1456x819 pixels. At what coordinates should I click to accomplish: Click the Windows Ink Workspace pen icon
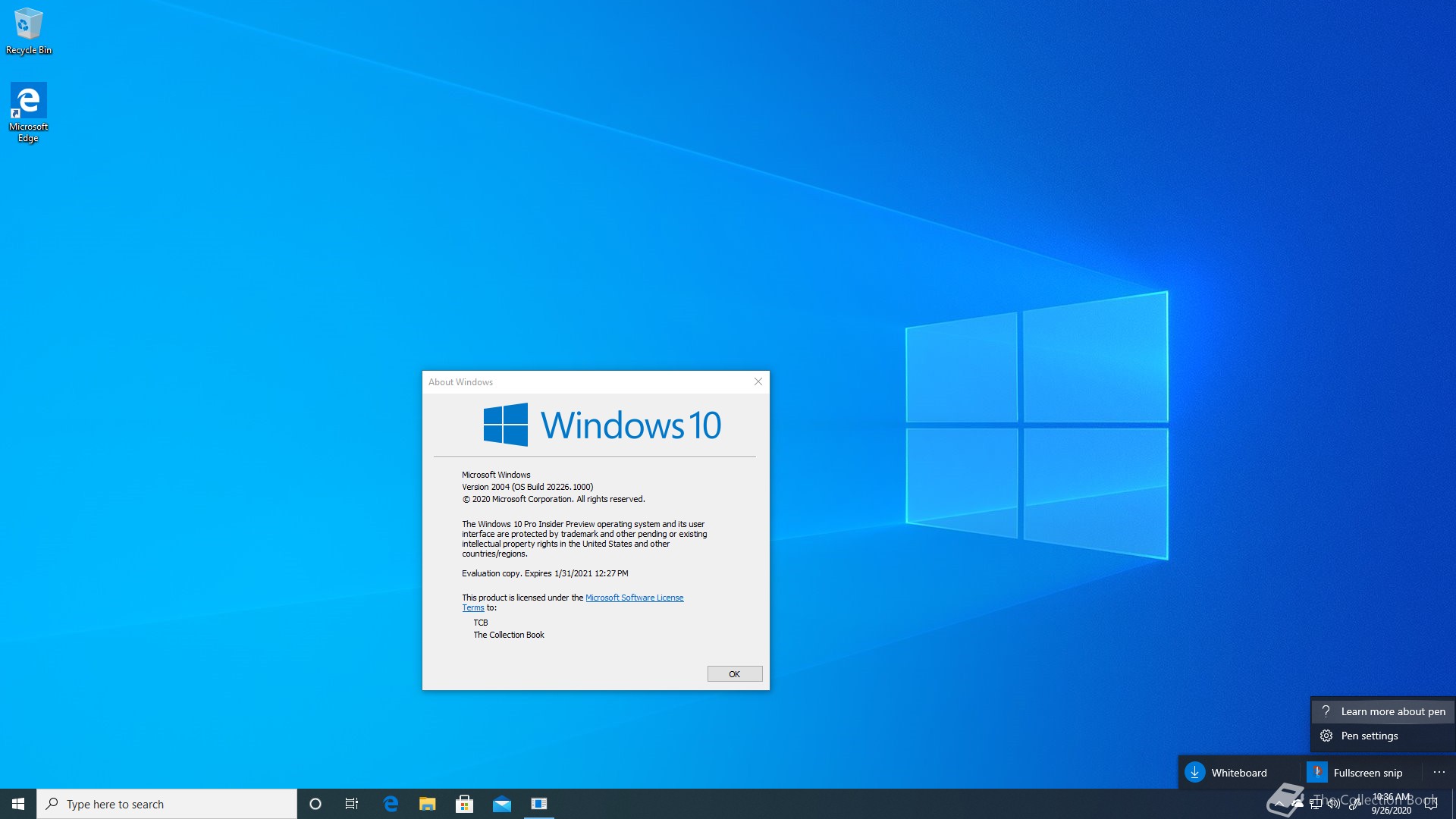click(1355, 804)
